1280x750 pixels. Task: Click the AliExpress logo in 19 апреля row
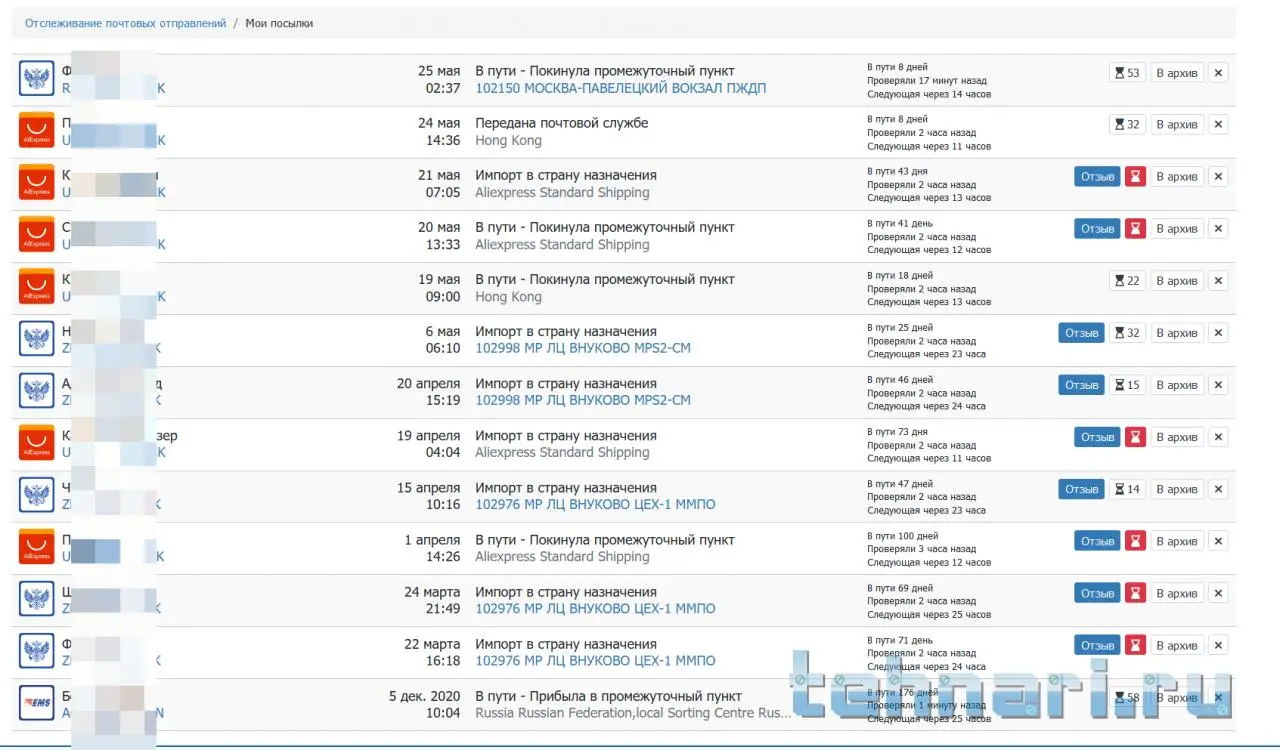click(37, 443)
